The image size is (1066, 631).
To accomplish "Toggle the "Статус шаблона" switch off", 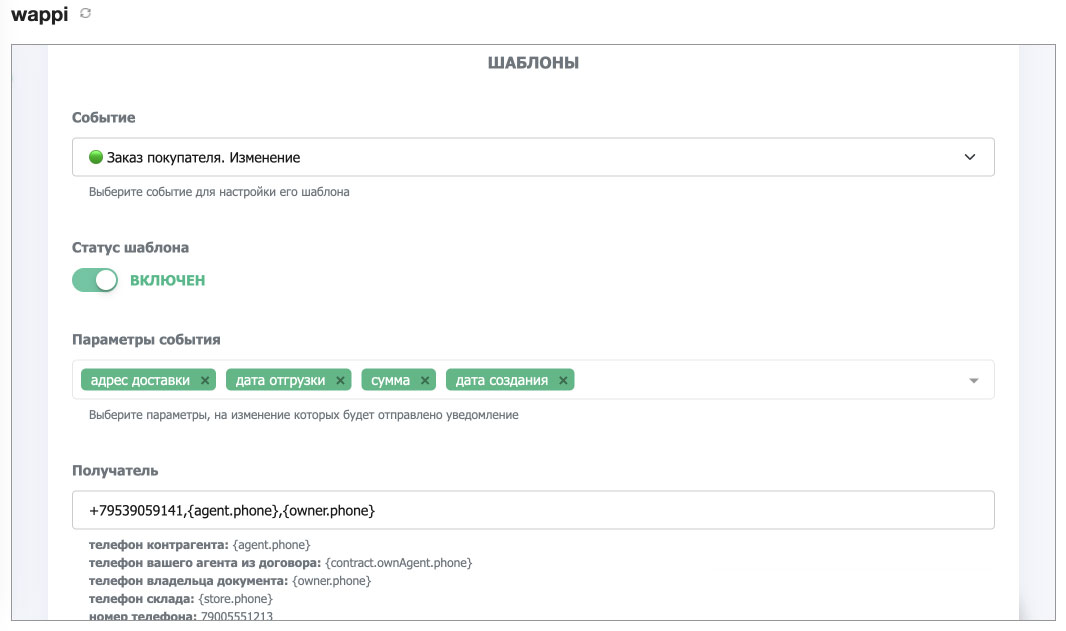I will (x=95, y=280).
